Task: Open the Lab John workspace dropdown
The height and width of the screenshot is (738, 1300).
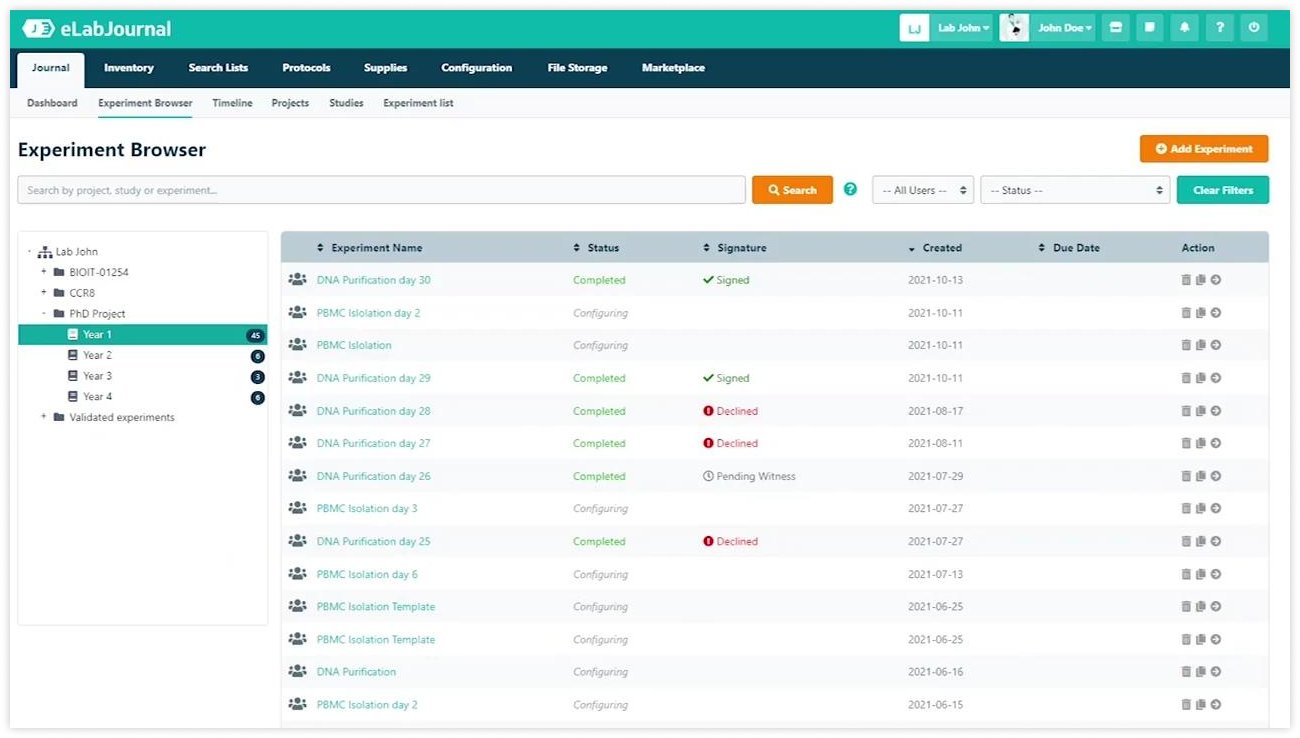Action: pos(962,27)
